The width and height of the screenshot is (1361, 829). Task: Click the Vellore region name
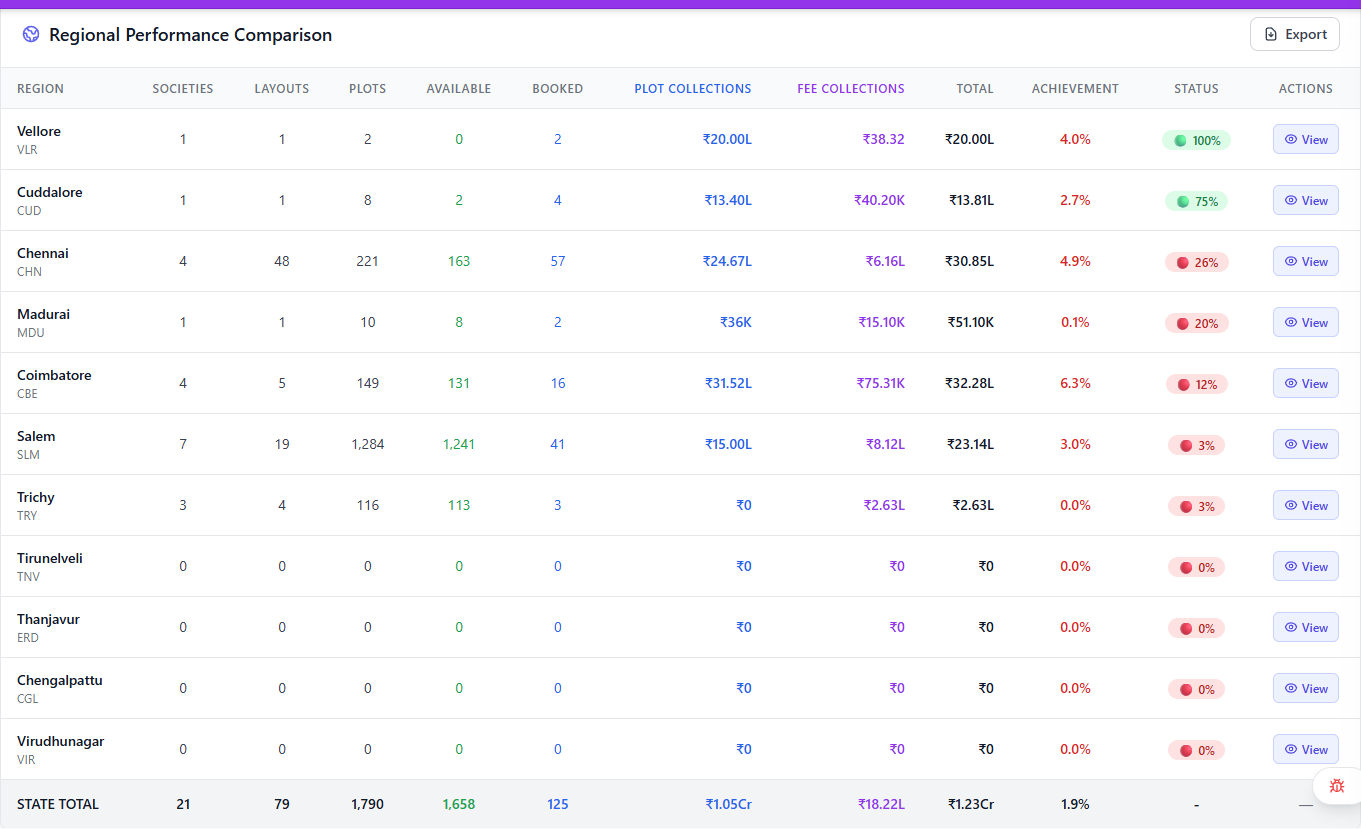pos(39,131)
